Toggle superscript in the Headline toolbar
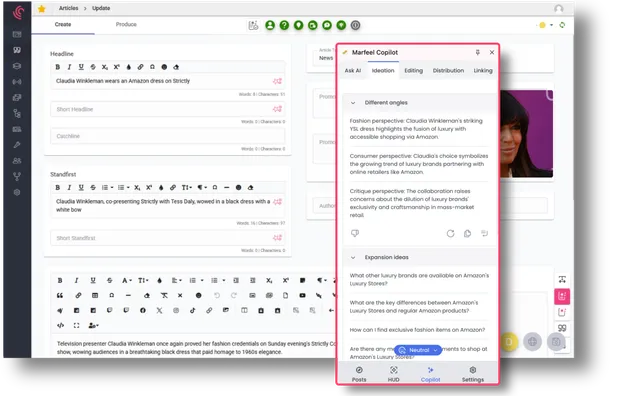The width and height of the screenshot is (621, 396). coord(116,67)
